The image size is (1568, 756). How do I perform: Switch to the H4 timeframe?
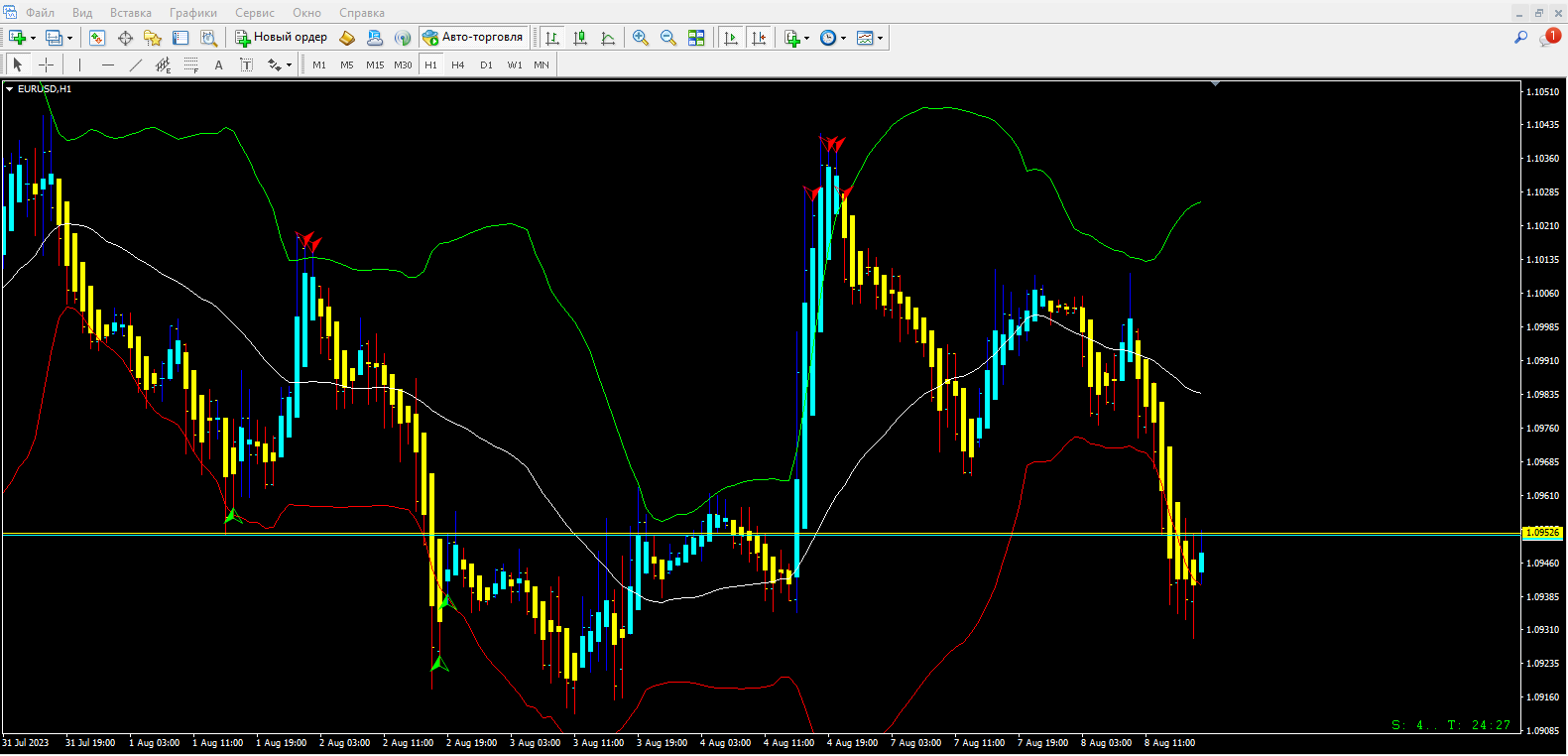click(457, 64)
